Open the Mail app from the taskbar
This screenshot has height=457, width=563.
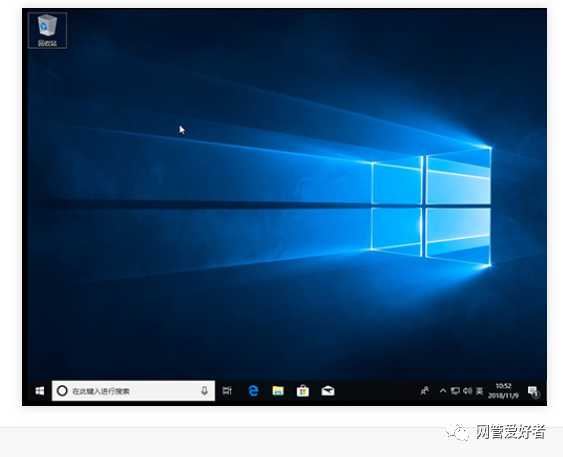[328, 391]
